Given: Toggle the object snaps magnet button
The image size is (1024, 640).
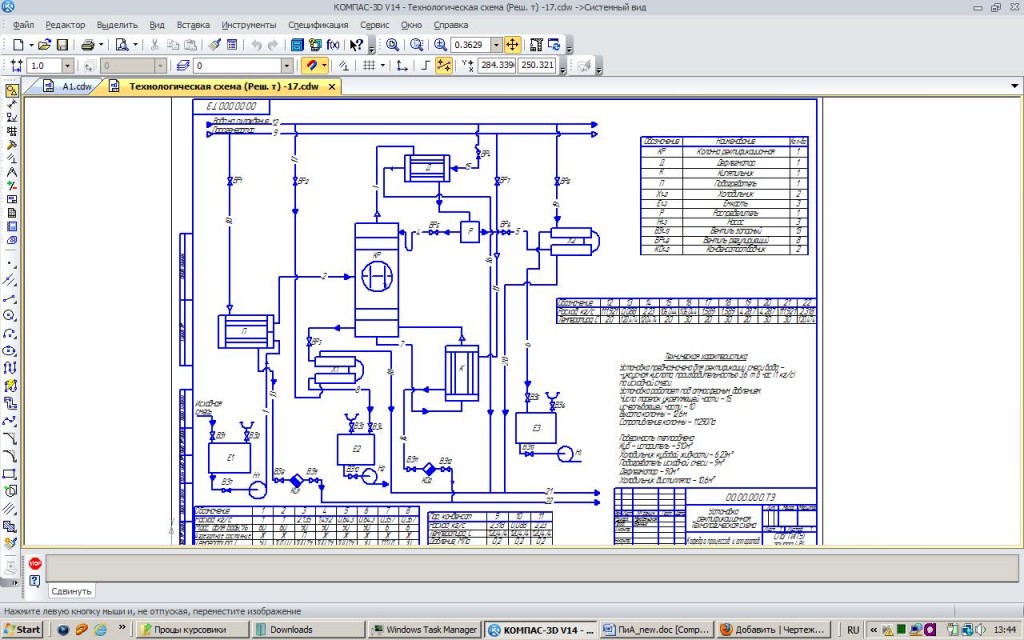Looking at the screenshot, I should [x=311, y=66].
